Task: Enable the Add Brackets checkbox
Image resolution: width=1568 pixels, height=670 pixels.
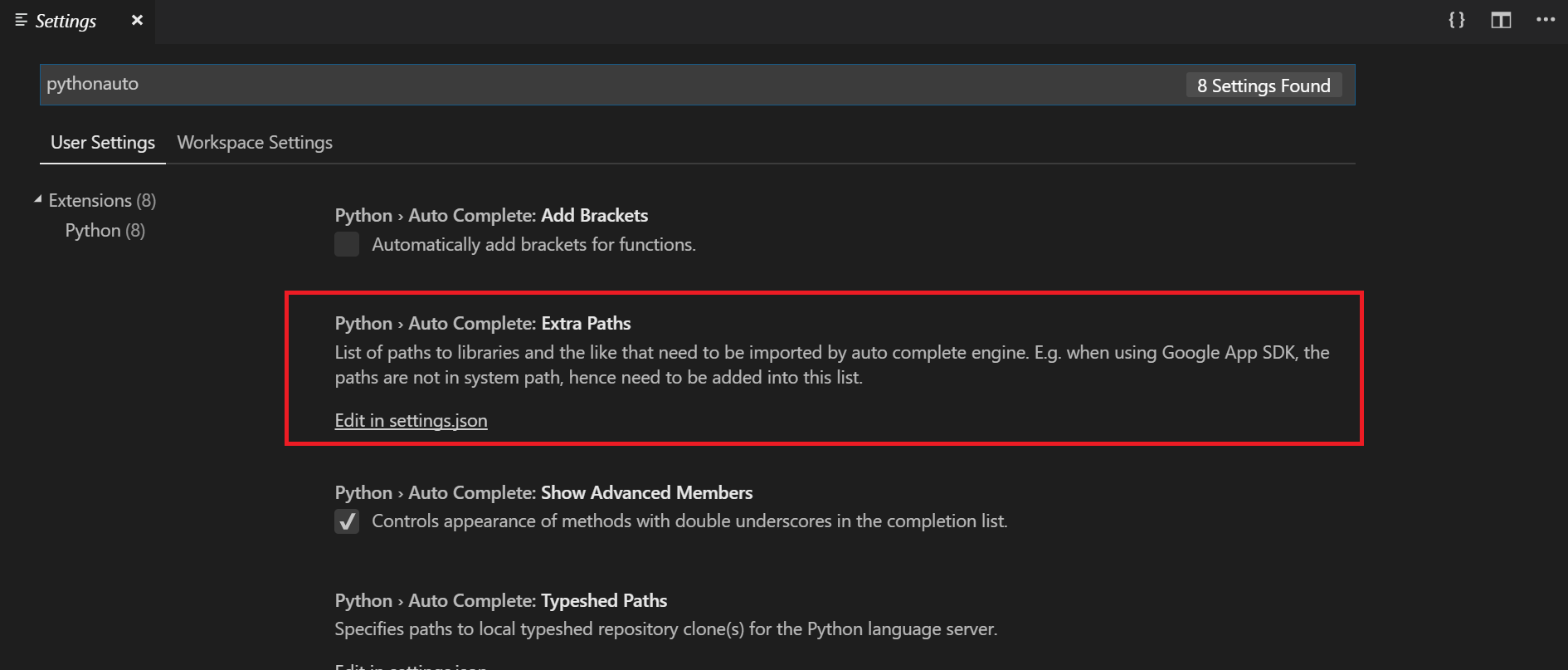Action: click(x=347, y=244)
